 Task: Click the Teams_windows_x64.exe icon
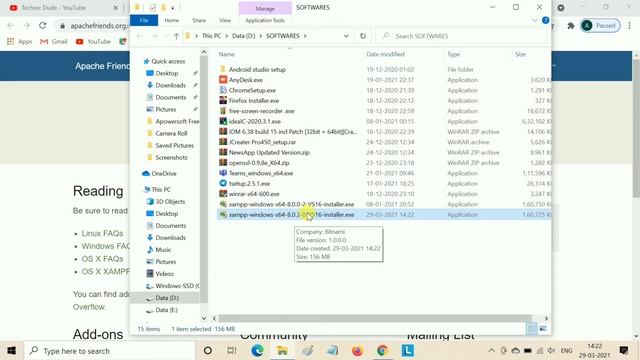223,173
